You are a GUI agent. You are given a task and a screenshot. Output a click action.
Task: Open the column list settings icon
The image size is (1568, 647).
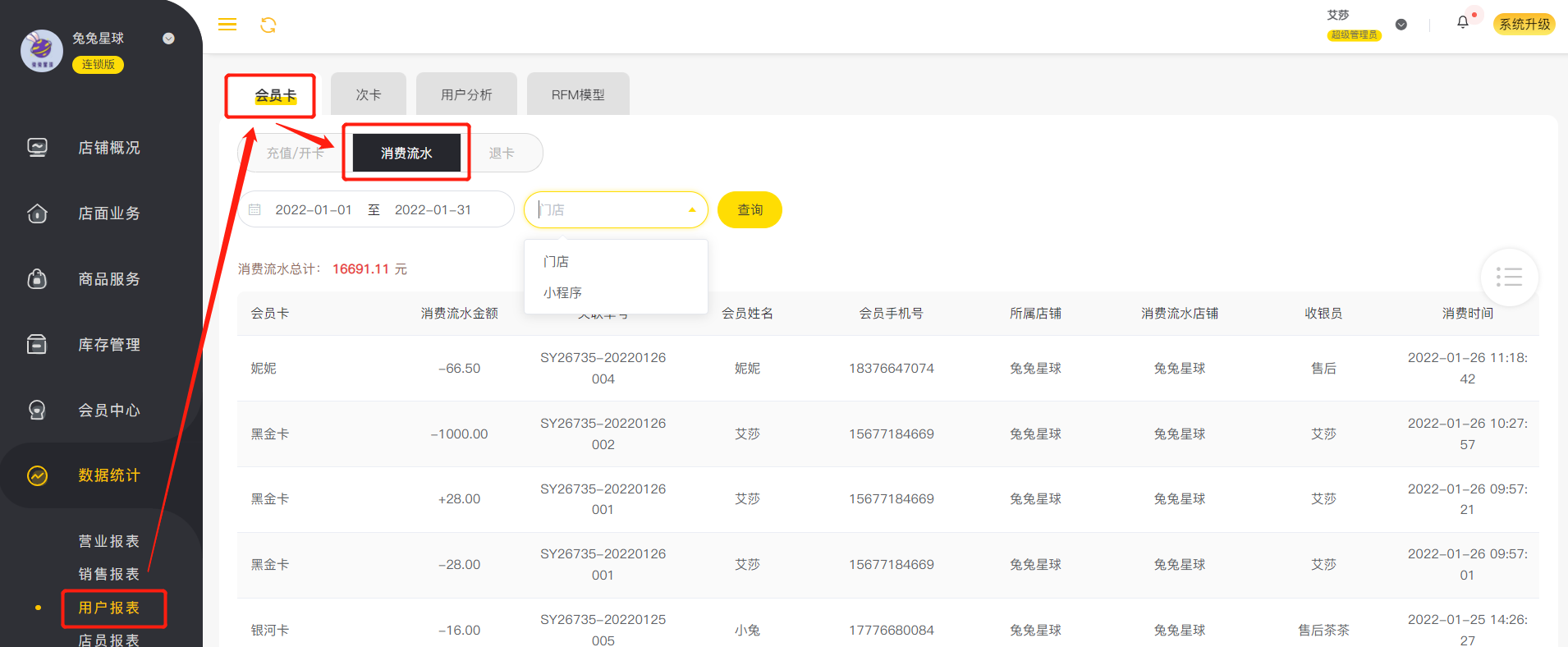1509,278
